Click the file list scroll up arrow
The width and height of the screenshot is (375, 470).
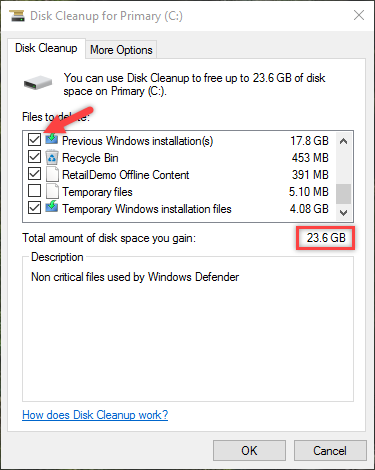click(343, 141)
